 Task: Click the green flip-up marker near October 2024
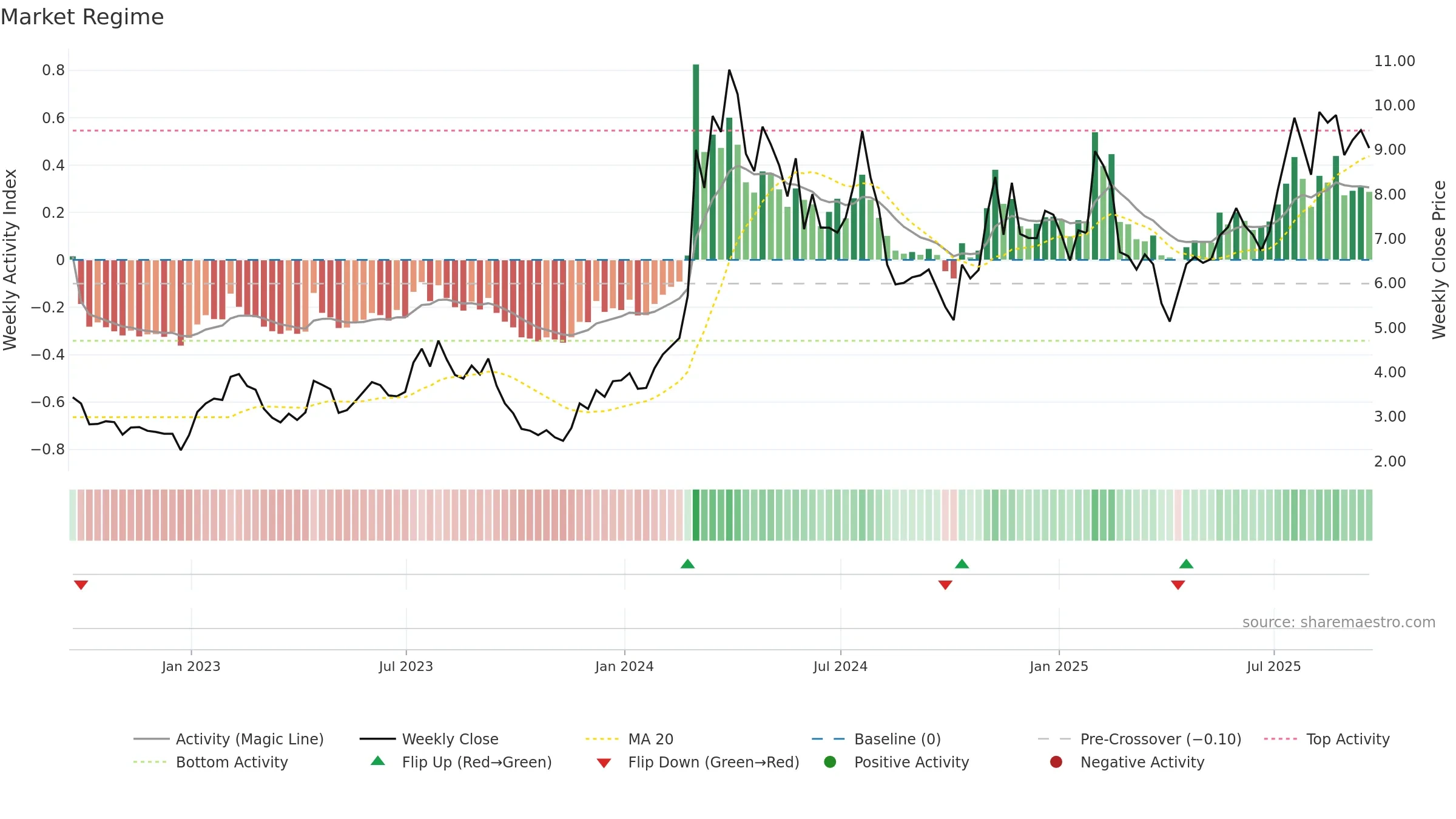point(962,564)
